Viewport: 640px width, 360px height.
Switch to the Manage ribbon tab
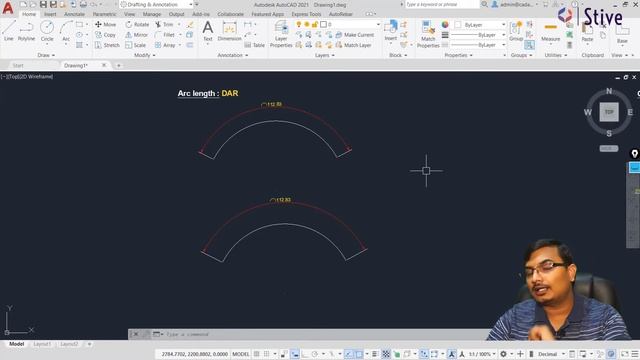(x=151, y=14)
